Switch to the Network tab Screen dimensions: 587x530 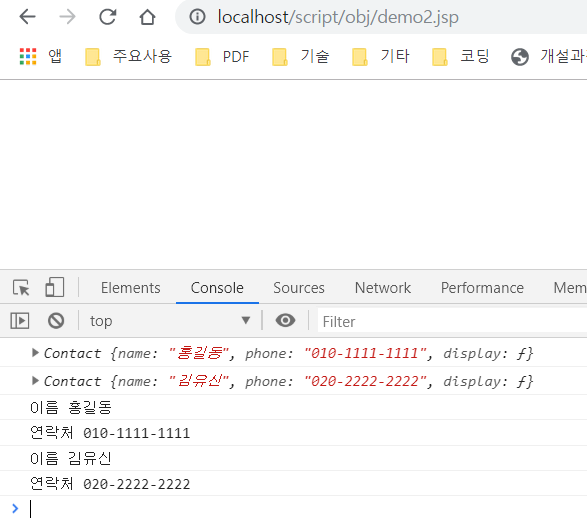(x=383, y=288)
